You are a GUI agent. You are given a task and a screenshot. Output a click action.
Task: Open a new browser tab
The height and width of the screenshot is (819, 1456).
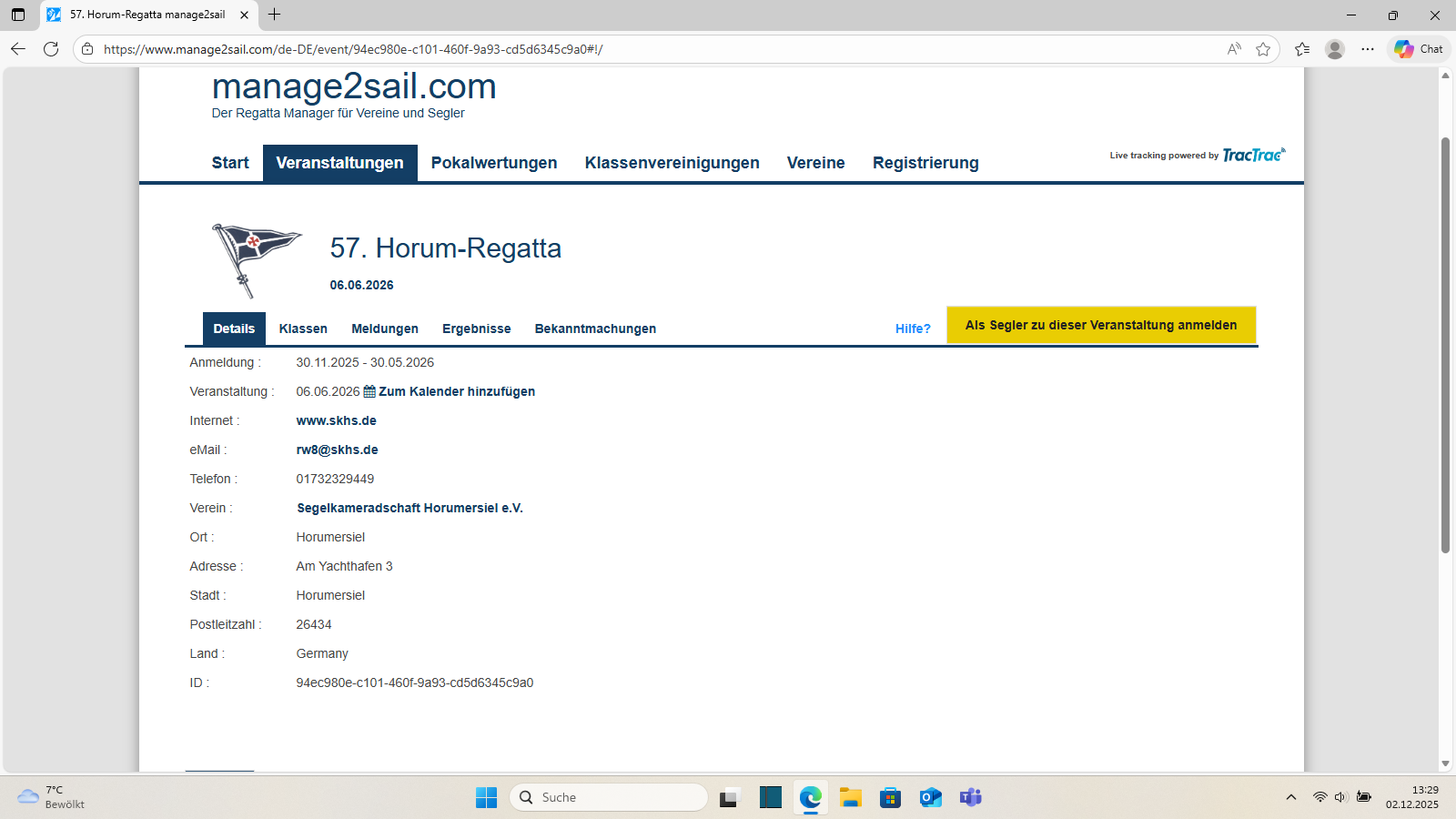(274, 15)
